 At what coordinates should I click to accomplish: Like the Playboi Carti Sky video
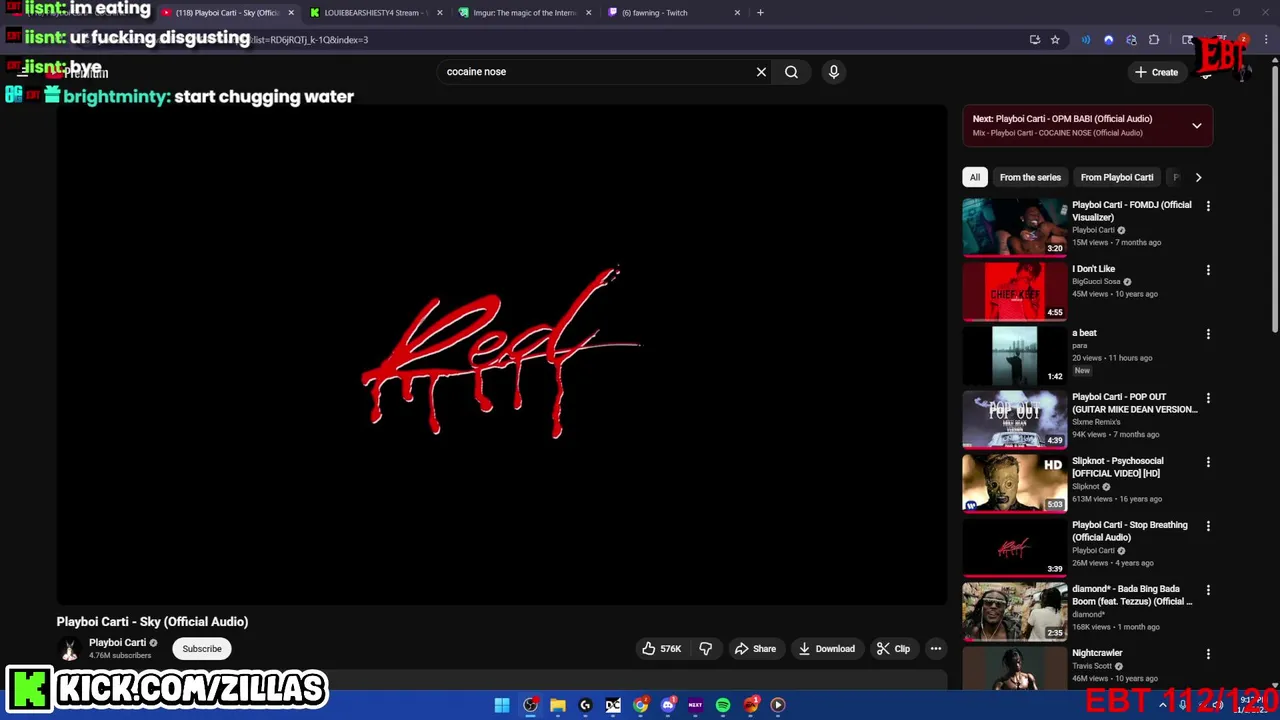661,649
